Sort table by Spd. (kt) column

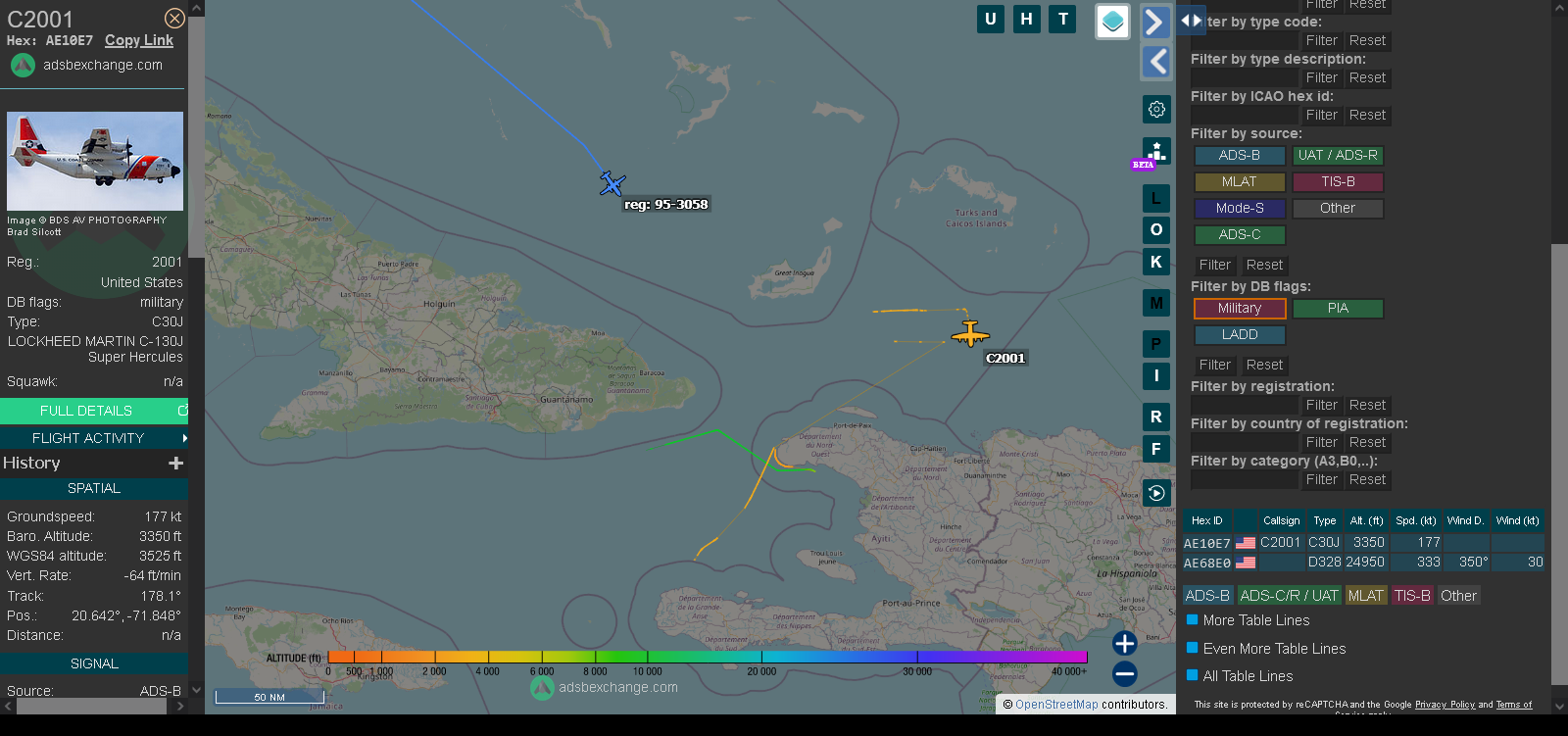[x=1415, y=520]
